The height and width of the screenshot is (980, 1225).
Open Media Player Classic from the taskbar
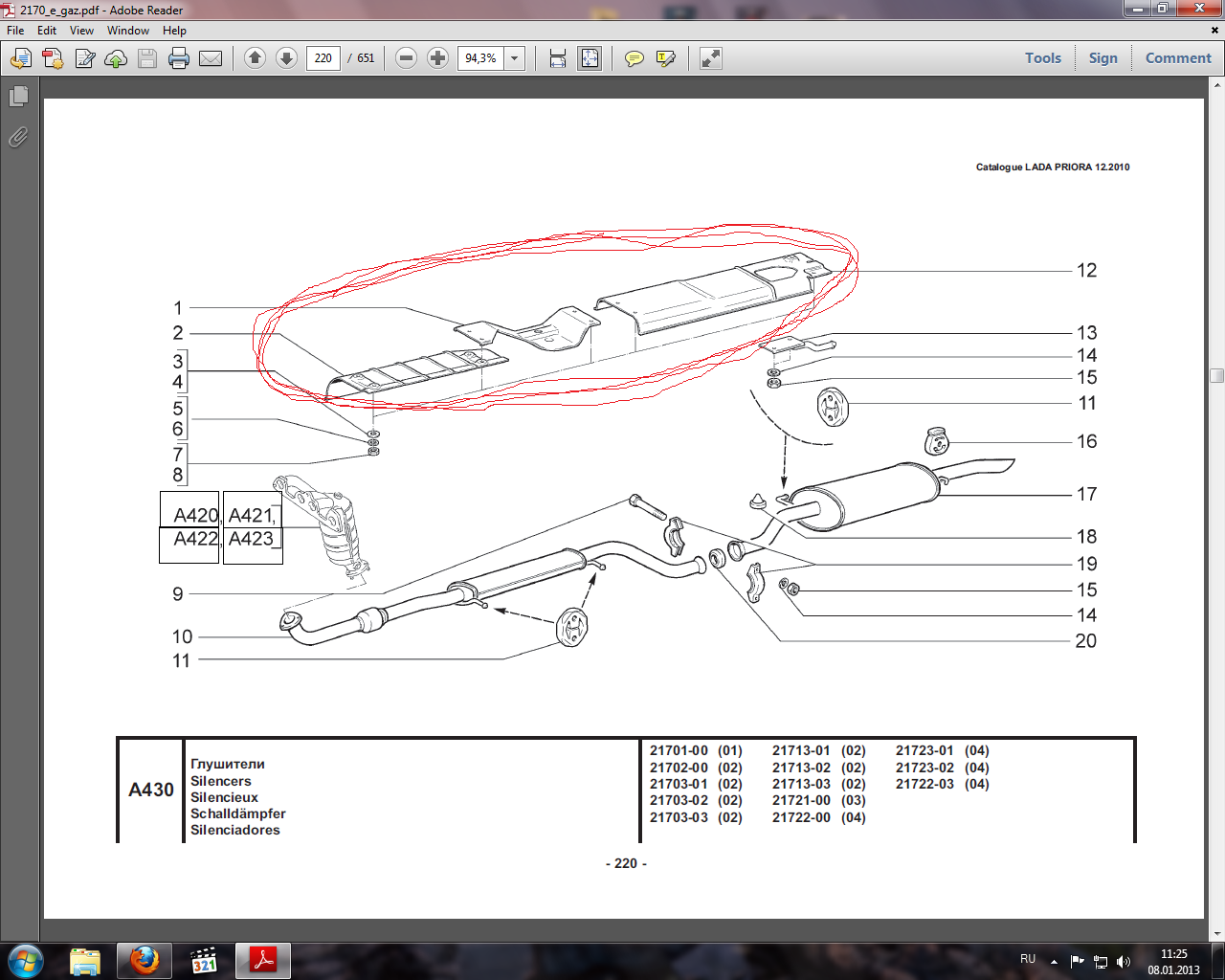click(204, 961)
